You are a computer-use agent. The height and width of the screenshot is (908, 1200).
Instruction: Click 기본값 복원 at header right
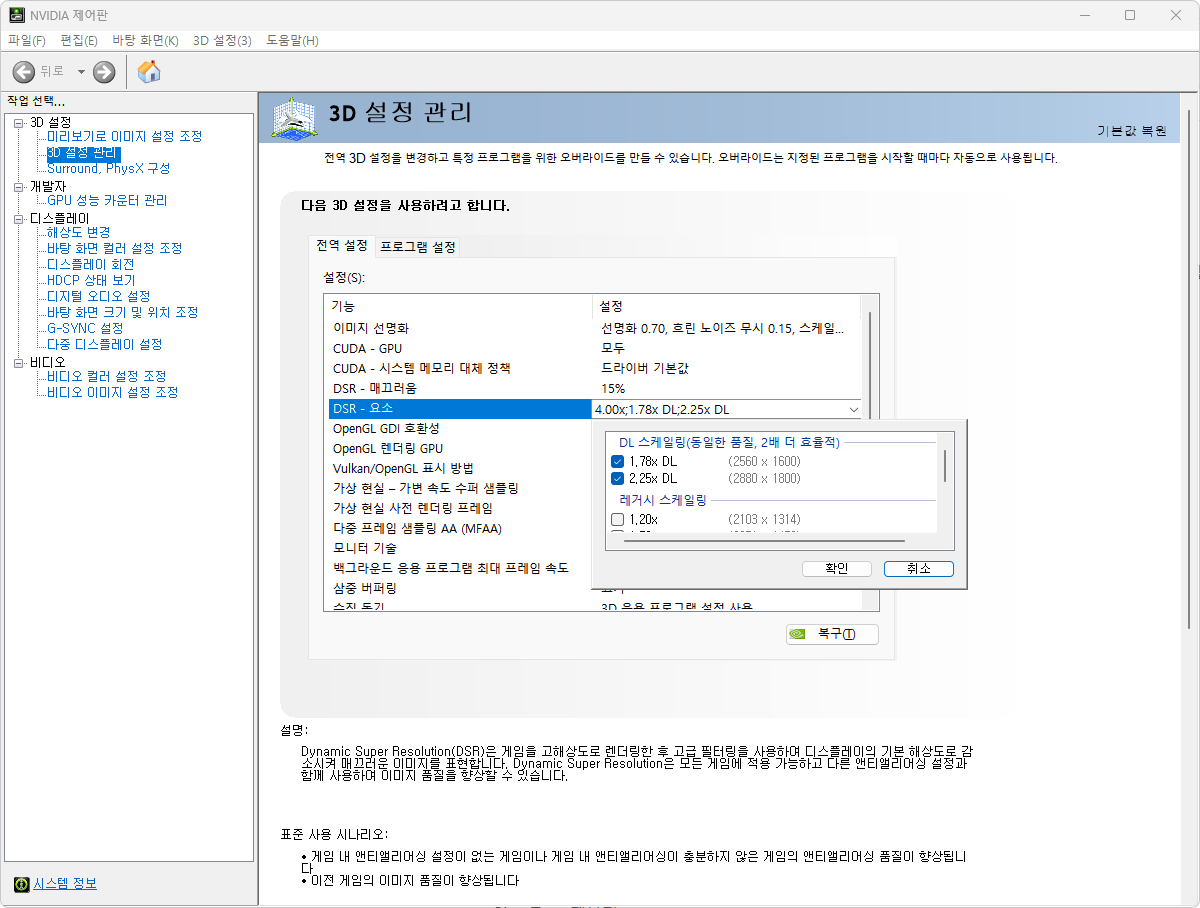point(1132,131)
